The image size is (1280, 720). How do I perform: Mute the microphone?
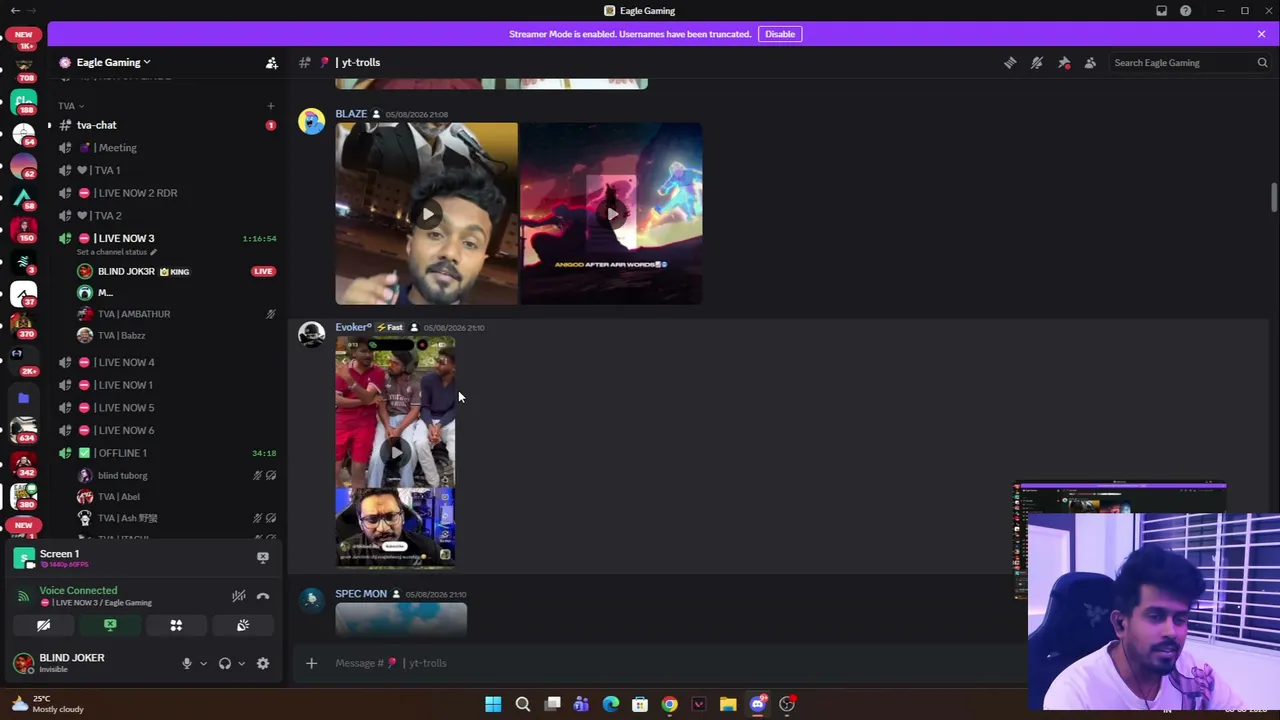(x=186, y=663)
